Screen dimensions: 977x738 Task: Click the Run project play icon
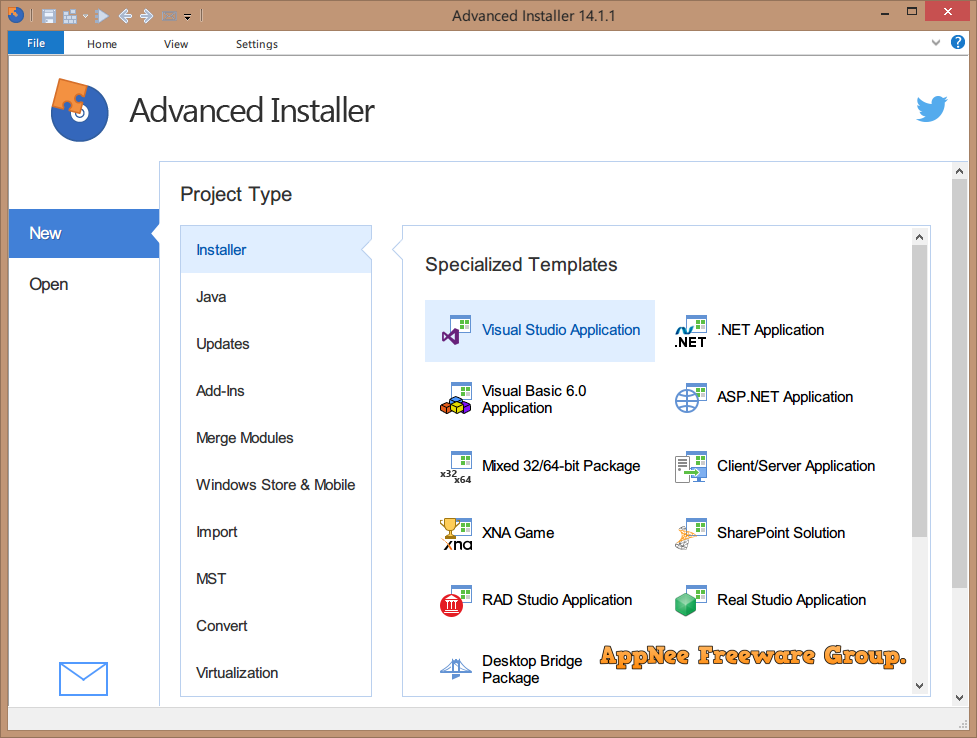[102, 16]
